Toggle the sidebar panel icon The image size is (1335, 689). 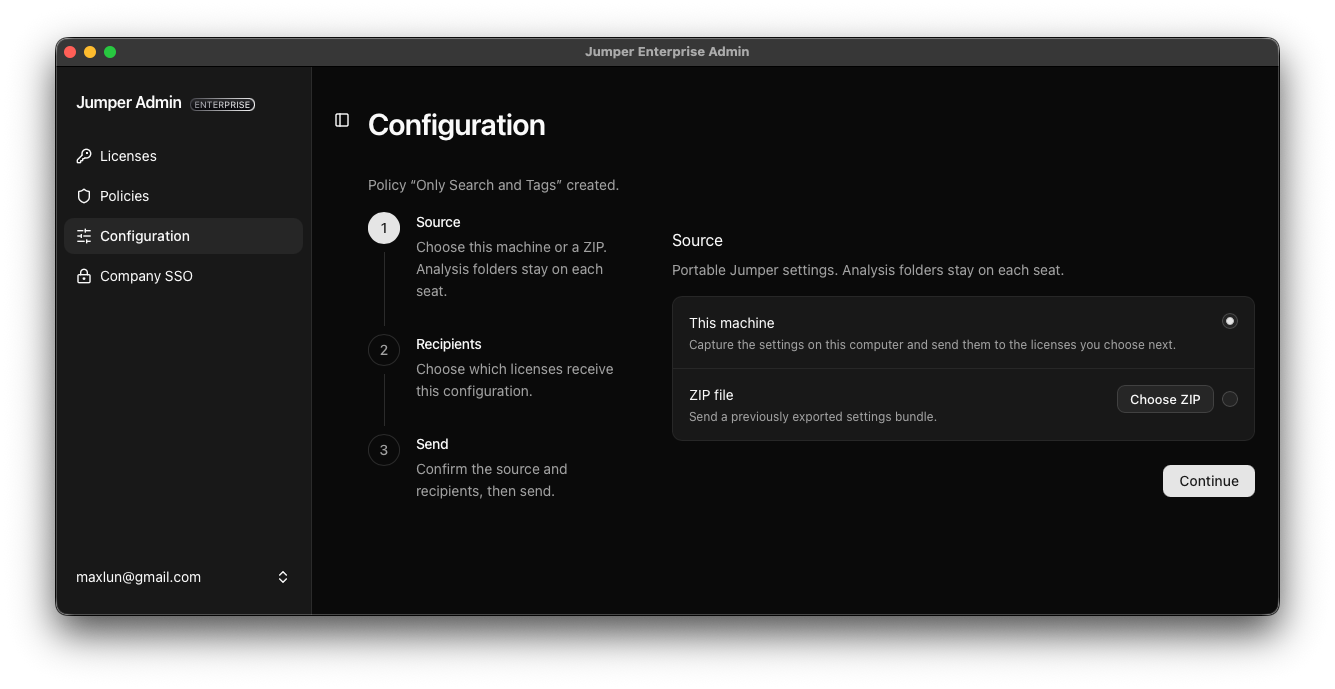coord(342,120)
